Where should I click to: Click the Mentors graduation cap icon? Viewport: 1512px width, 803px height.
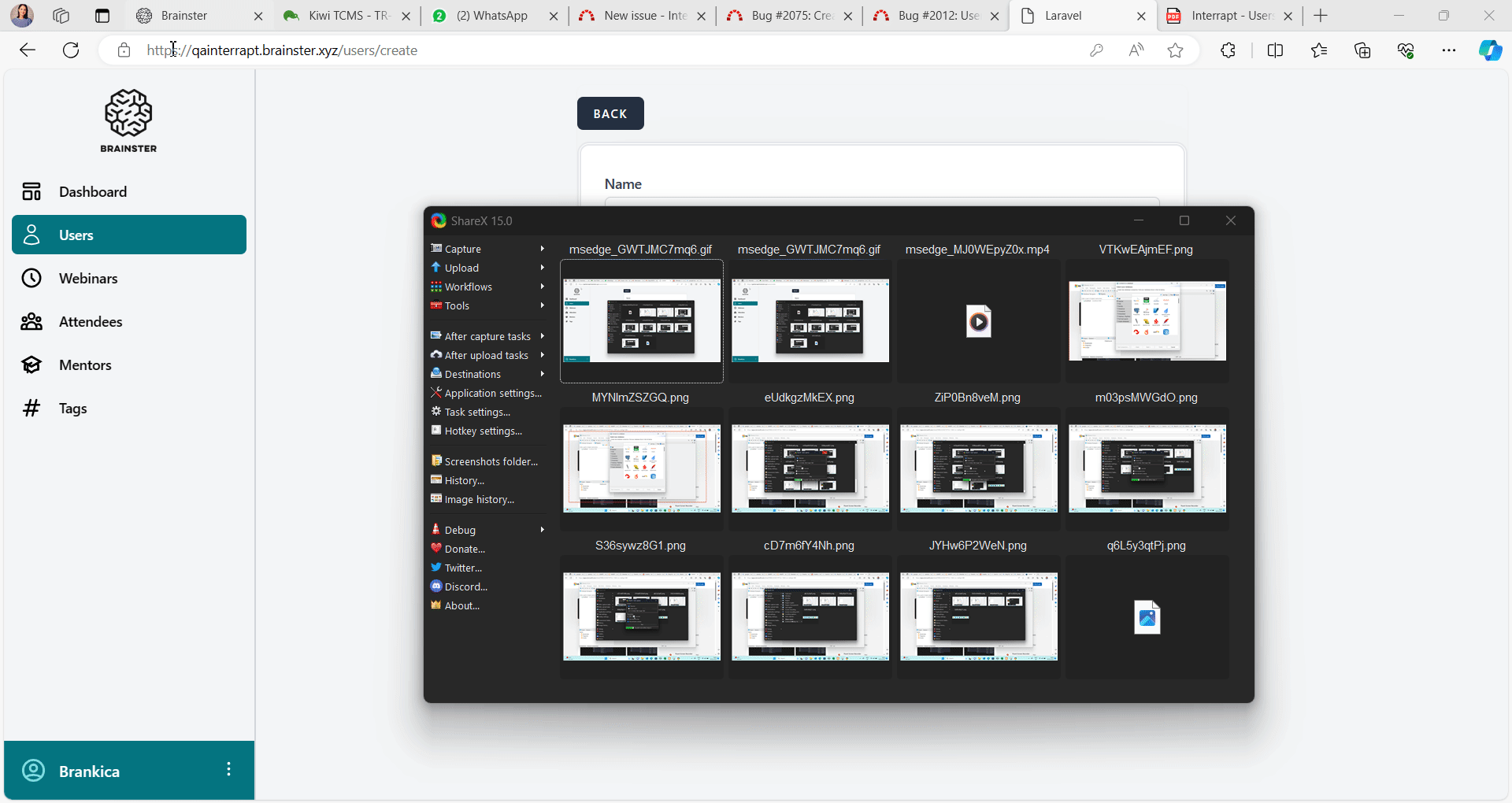(x=31, y=365)
